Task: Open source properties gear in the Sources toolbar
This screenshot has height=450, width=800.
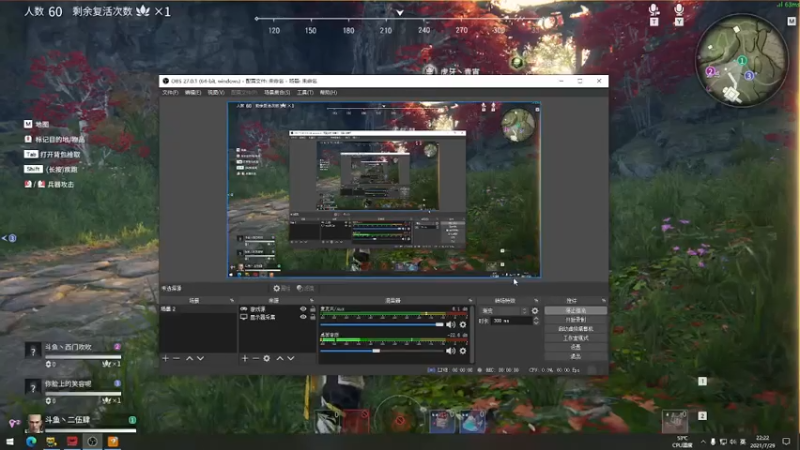Action: tap(267, 359)
